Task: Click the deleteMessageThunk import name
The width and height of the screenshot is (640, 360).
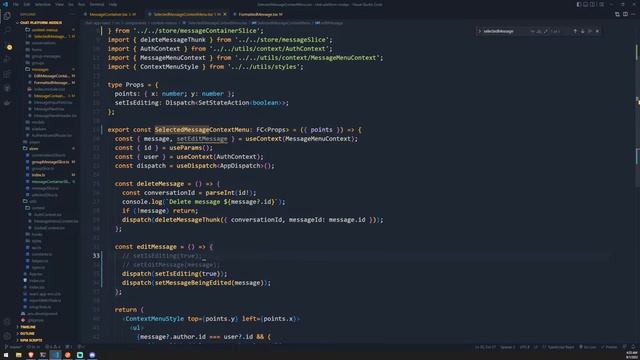Action: pos(173,40)
